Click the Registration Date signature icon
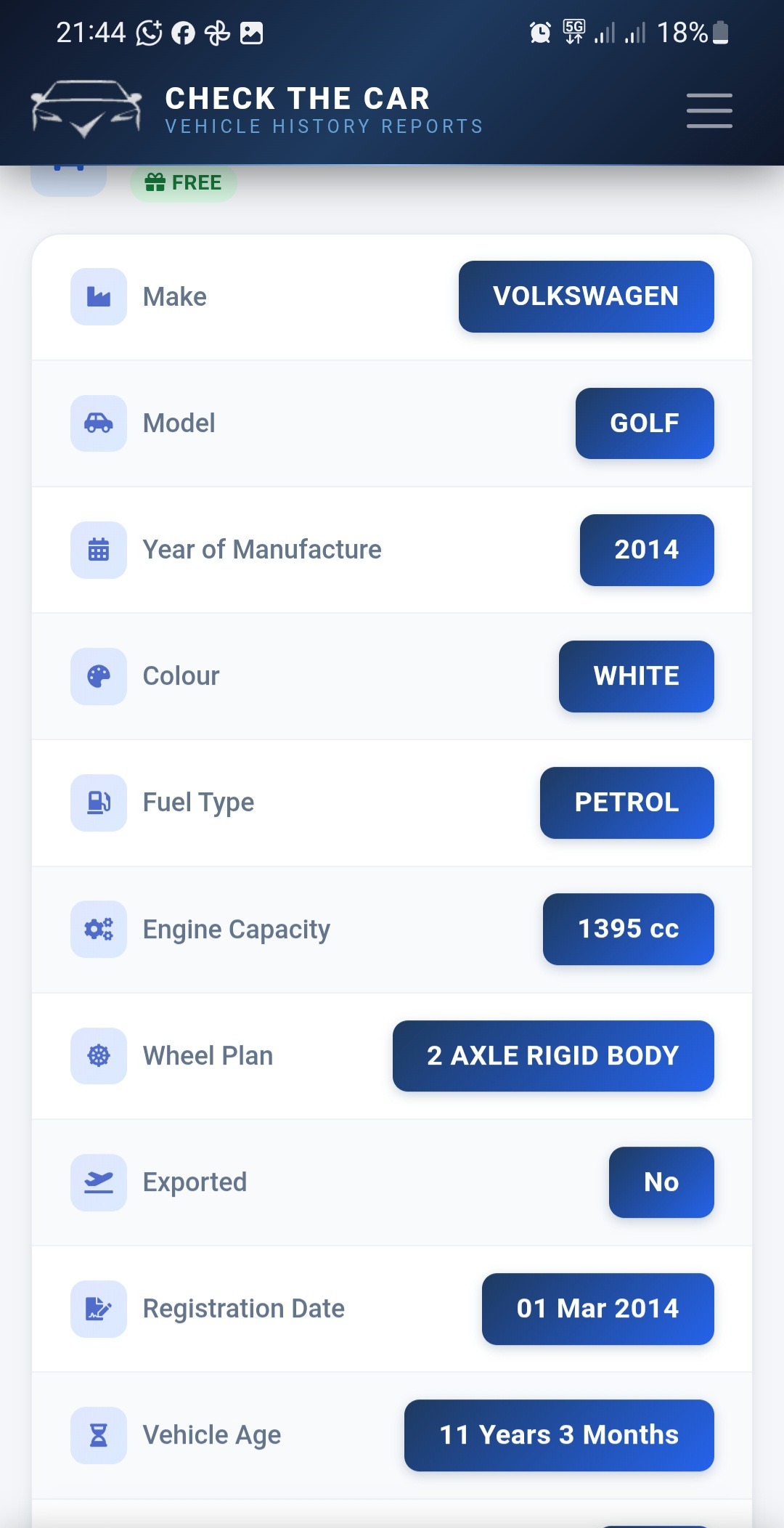 [x=99, y=1309]
